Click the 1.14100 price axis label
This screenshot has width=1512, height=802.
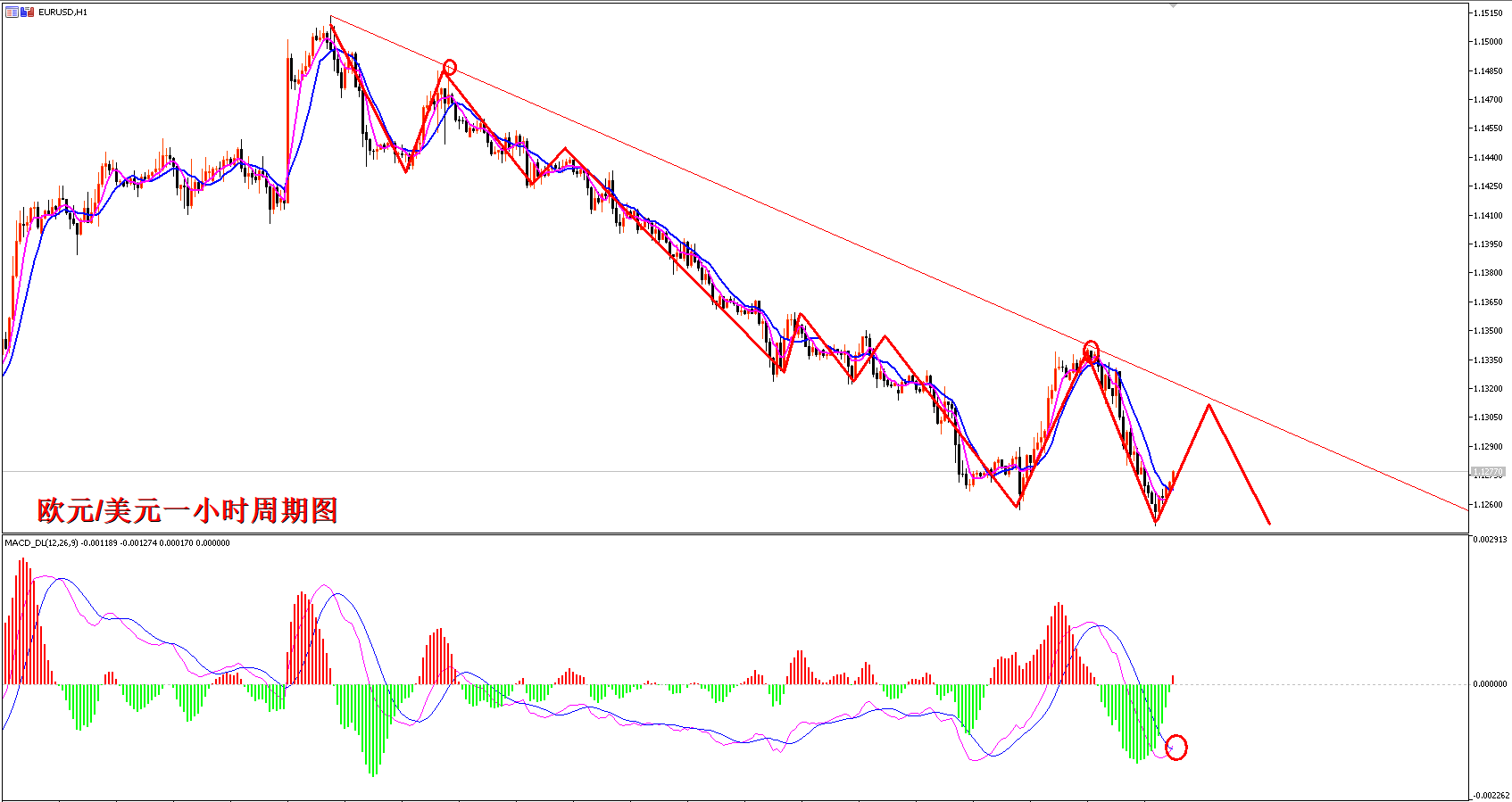point(1488,216)
